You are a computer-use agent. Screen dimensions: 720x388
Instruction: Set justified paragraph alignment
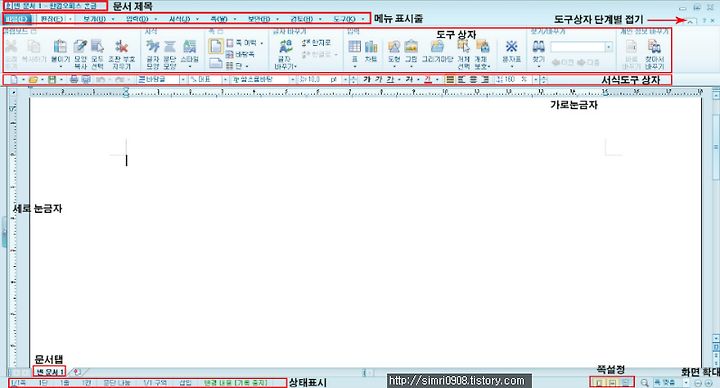(x=450, y=79)
